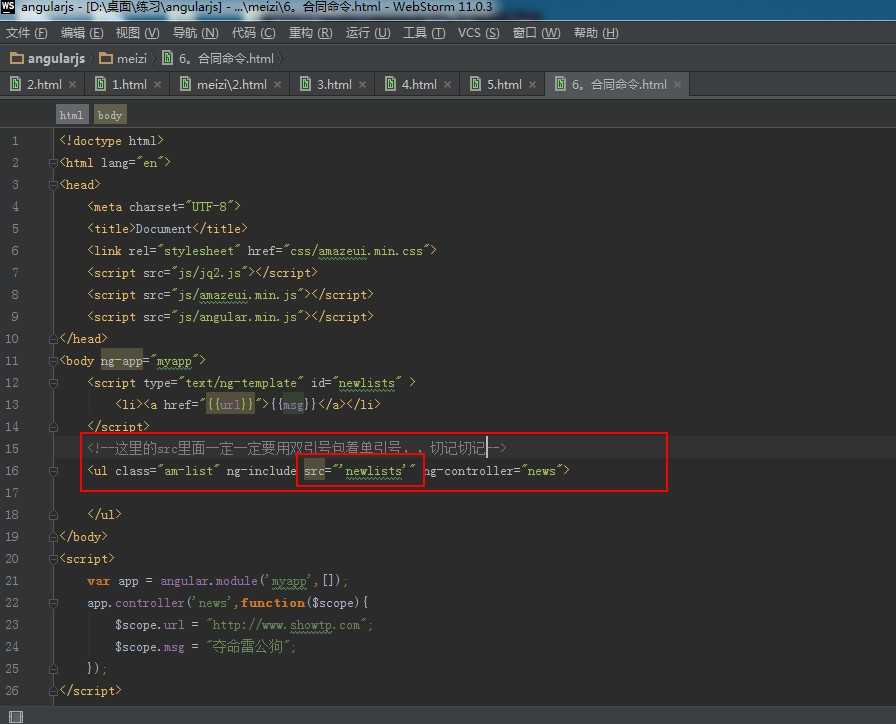Click the http://www.showtp.com string
This screenshot has height=724, width=896.
click(x=286, y=625)
